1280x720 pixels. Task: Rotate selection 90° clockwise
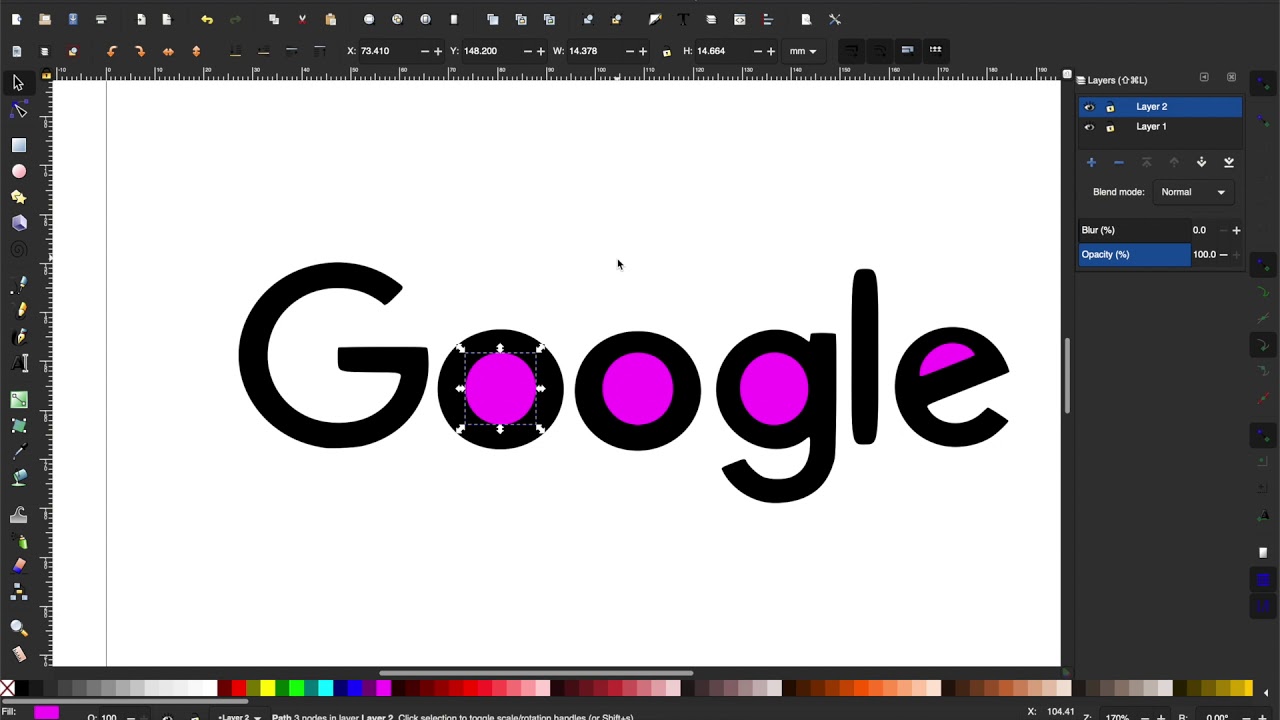(139, 51)
